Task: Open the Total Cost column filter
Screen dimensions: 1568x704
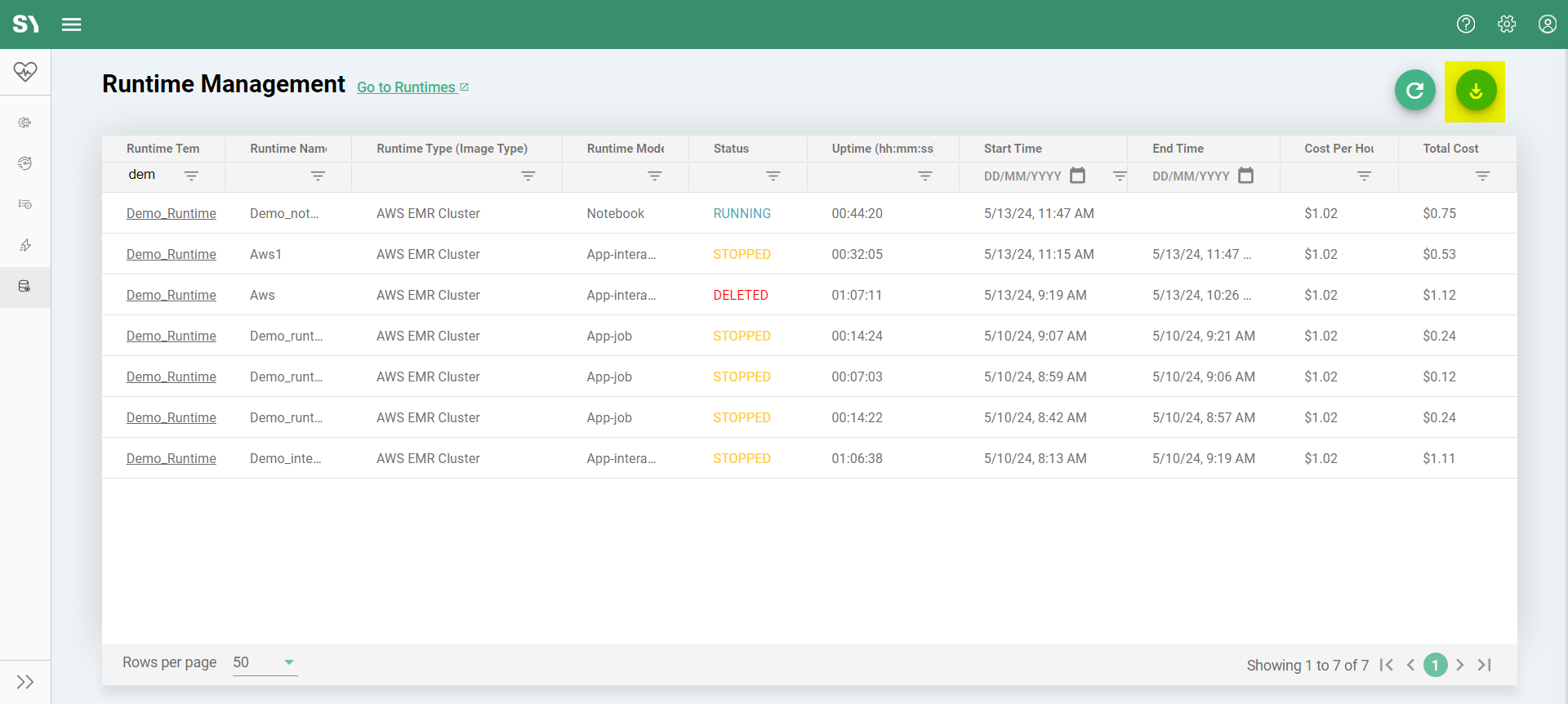Action: click(x=1482, y=176)
